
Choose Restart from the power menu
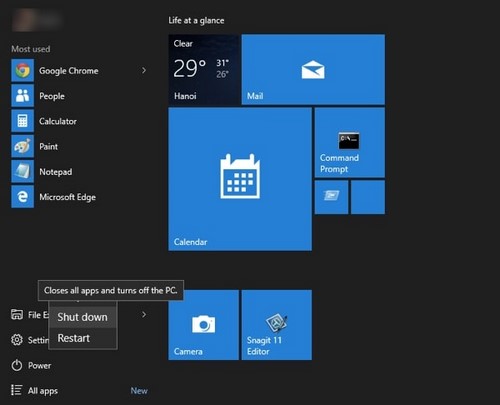click(83, 338)
